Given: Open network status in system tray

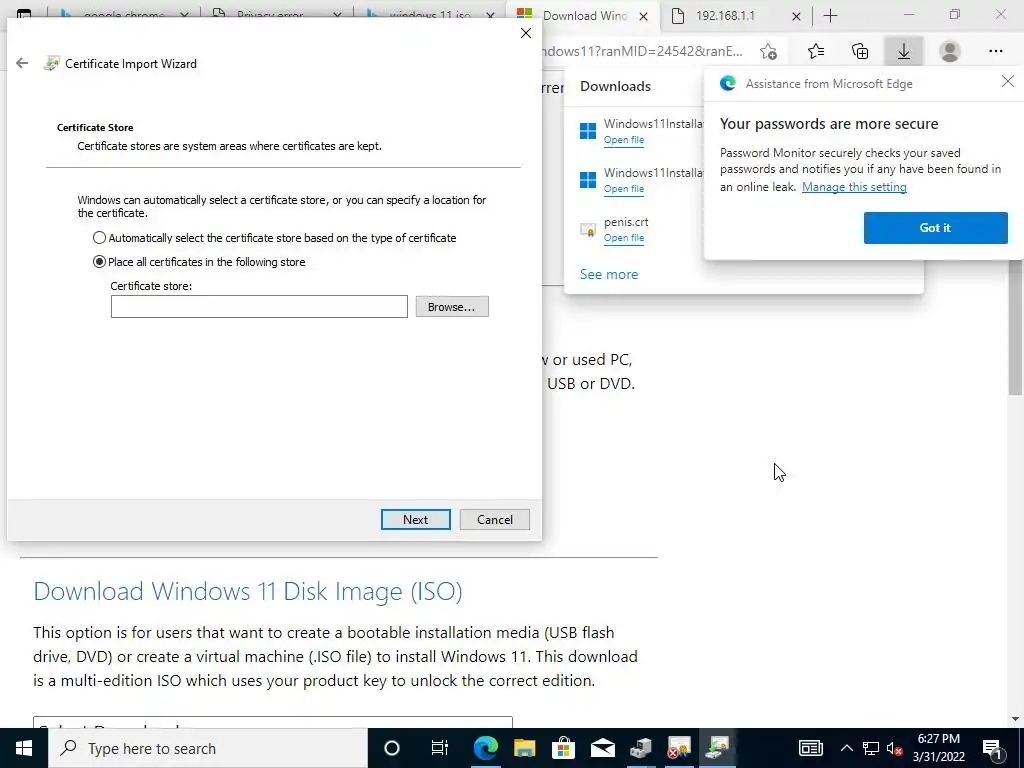Looking at the screenshot, I should 871,748.
